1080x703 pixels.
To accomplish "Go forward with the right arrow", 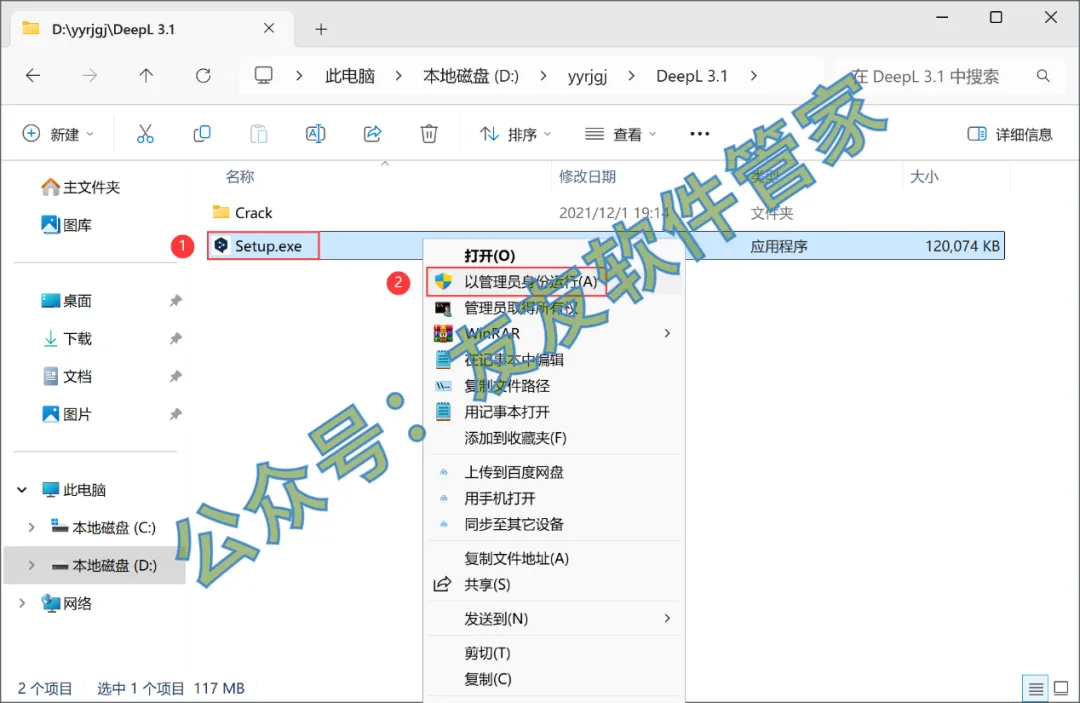I will (x=90, y=76).
